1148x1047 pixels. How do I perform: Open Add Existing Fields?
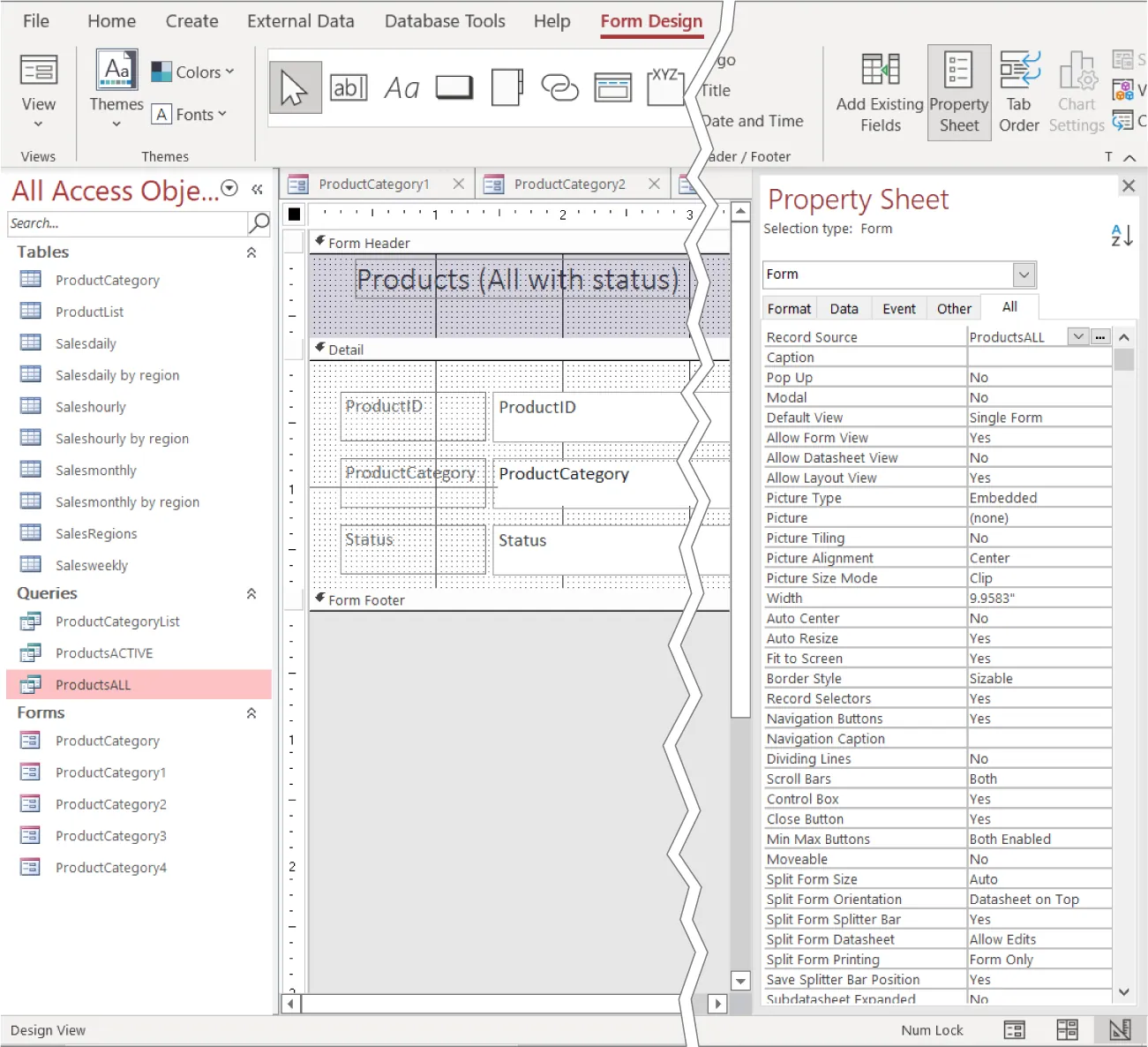pyautogui.click(x=880, y=93)
